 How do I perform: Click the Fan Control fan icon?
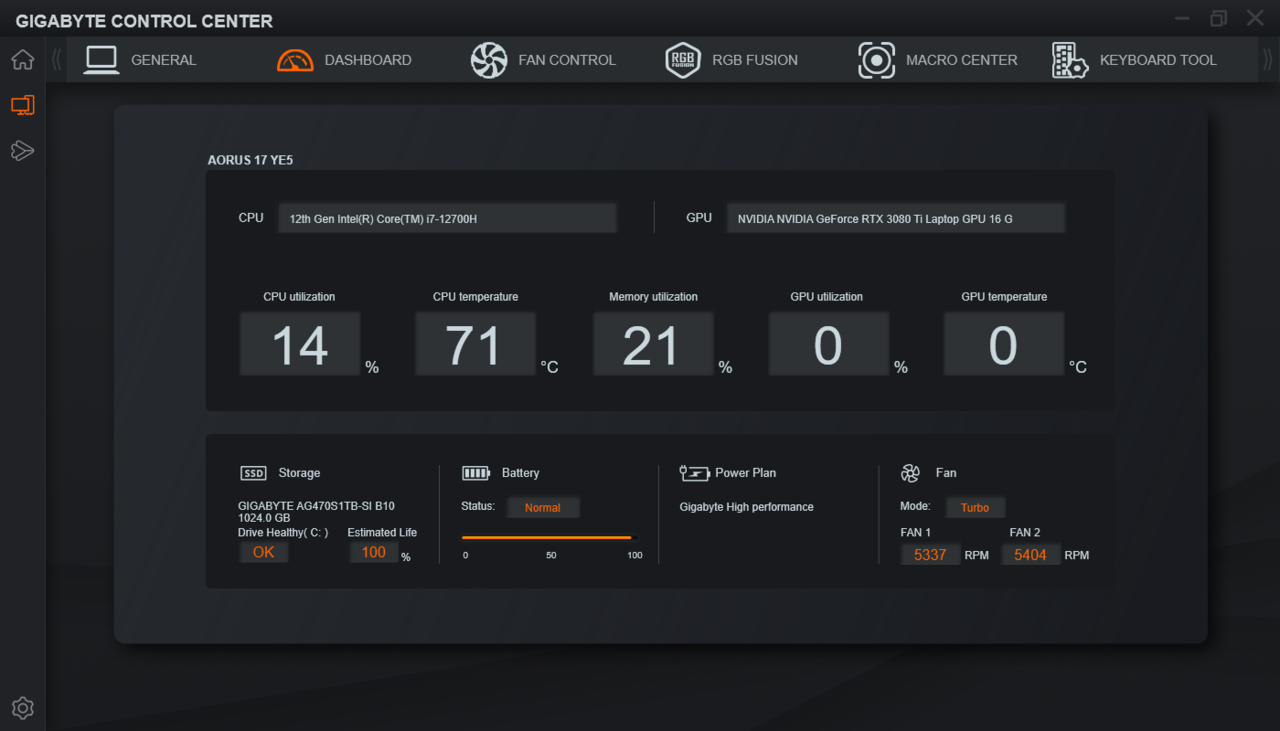tap(489, 60)
